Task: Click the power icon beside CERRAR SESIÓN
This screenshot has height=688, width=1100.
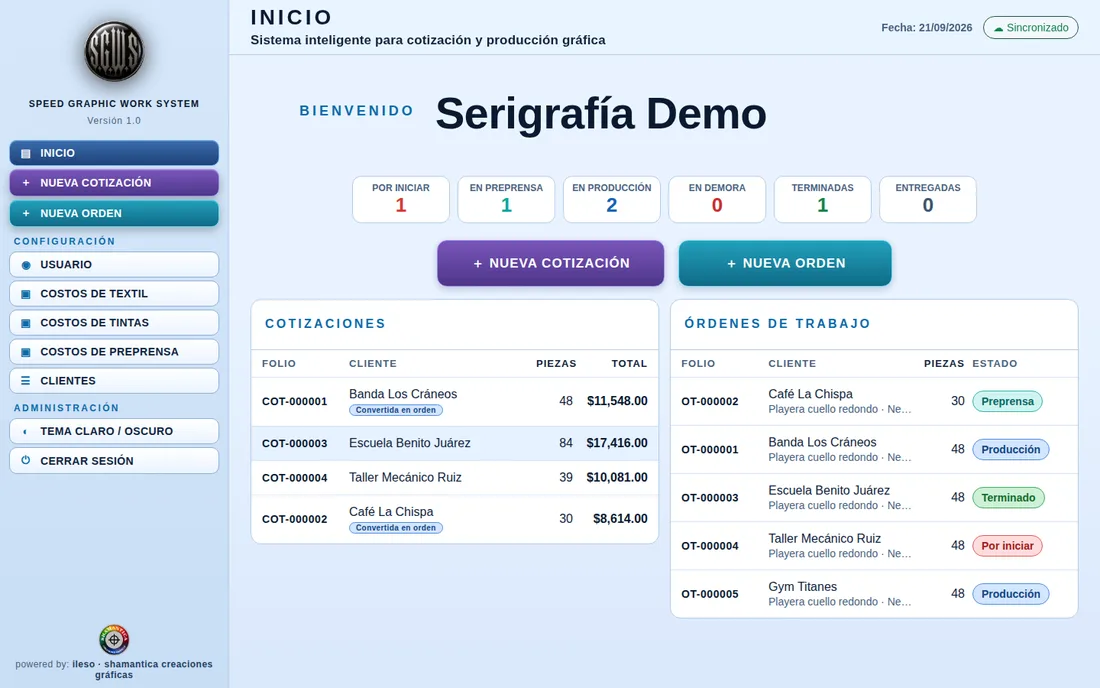Action: point(26,461)
